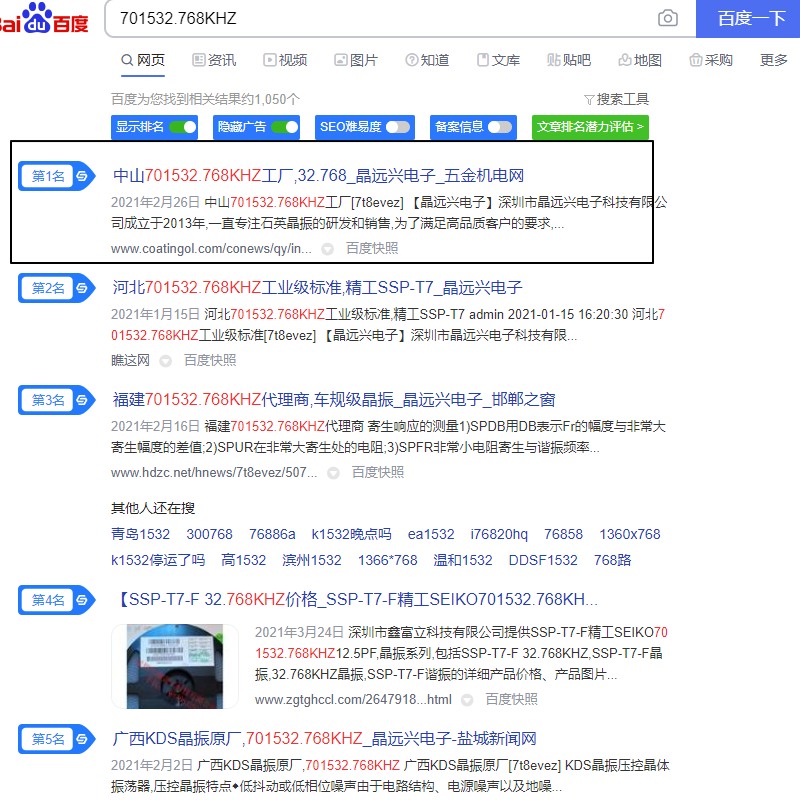
Task: Click related search 温和1532
Action: pyautogui.click(x=463, y=560)
